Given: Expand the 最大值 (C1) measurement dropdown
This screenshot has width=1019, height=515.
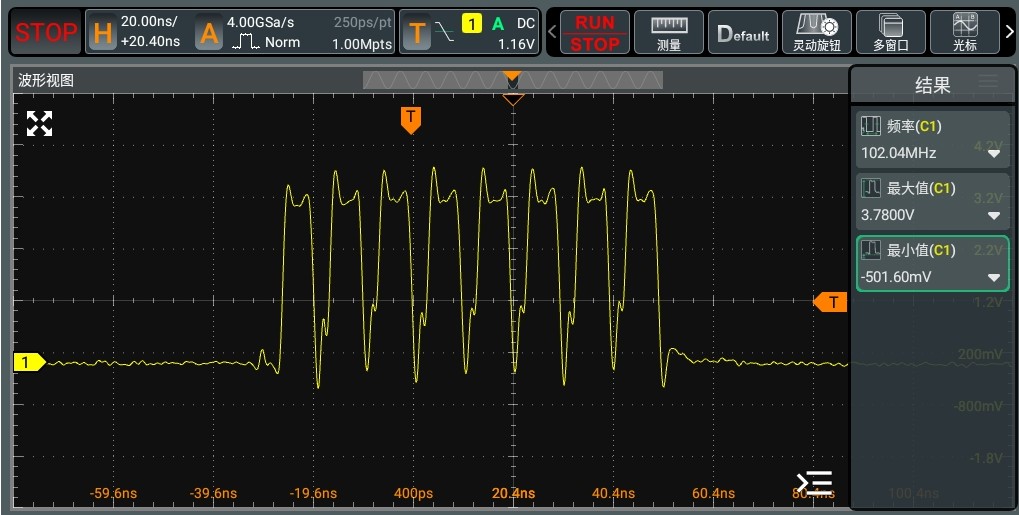Looking at the screenshot, I should (993, 216).
